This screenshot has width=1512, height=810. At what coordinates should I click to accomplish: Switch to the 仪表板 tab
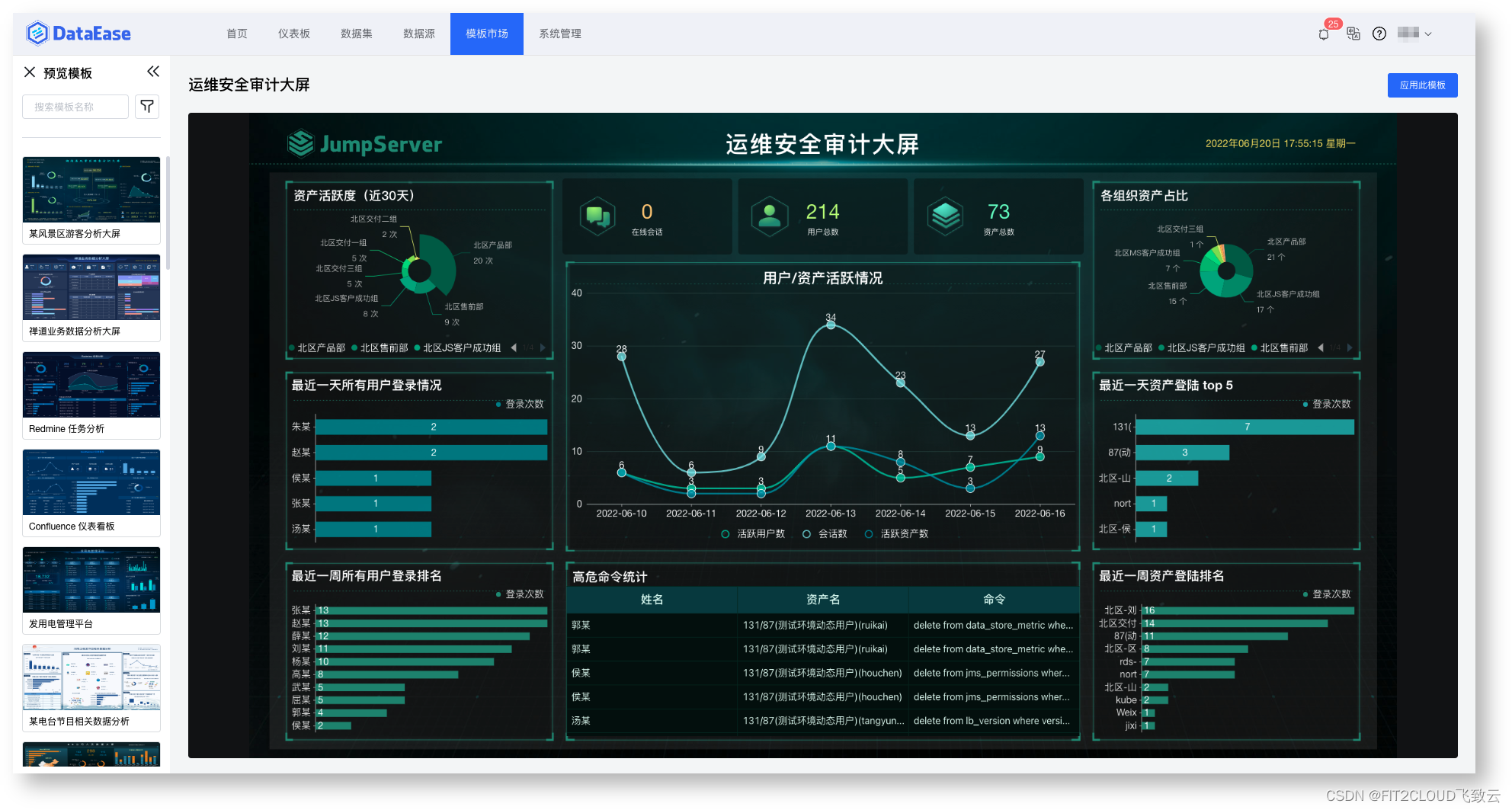click(x=294, y=34)
